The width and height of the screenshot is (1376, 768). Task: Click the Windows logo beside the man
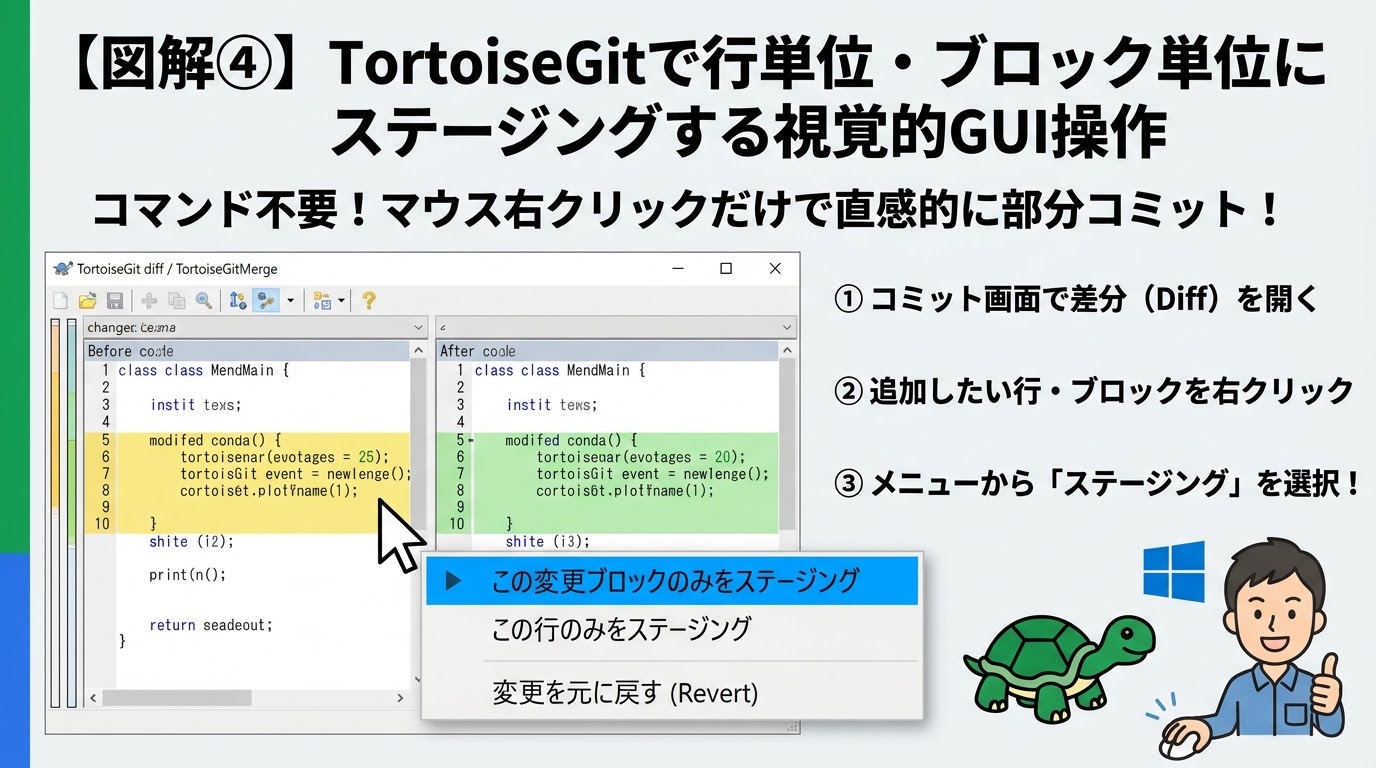tap(1174, 572)
